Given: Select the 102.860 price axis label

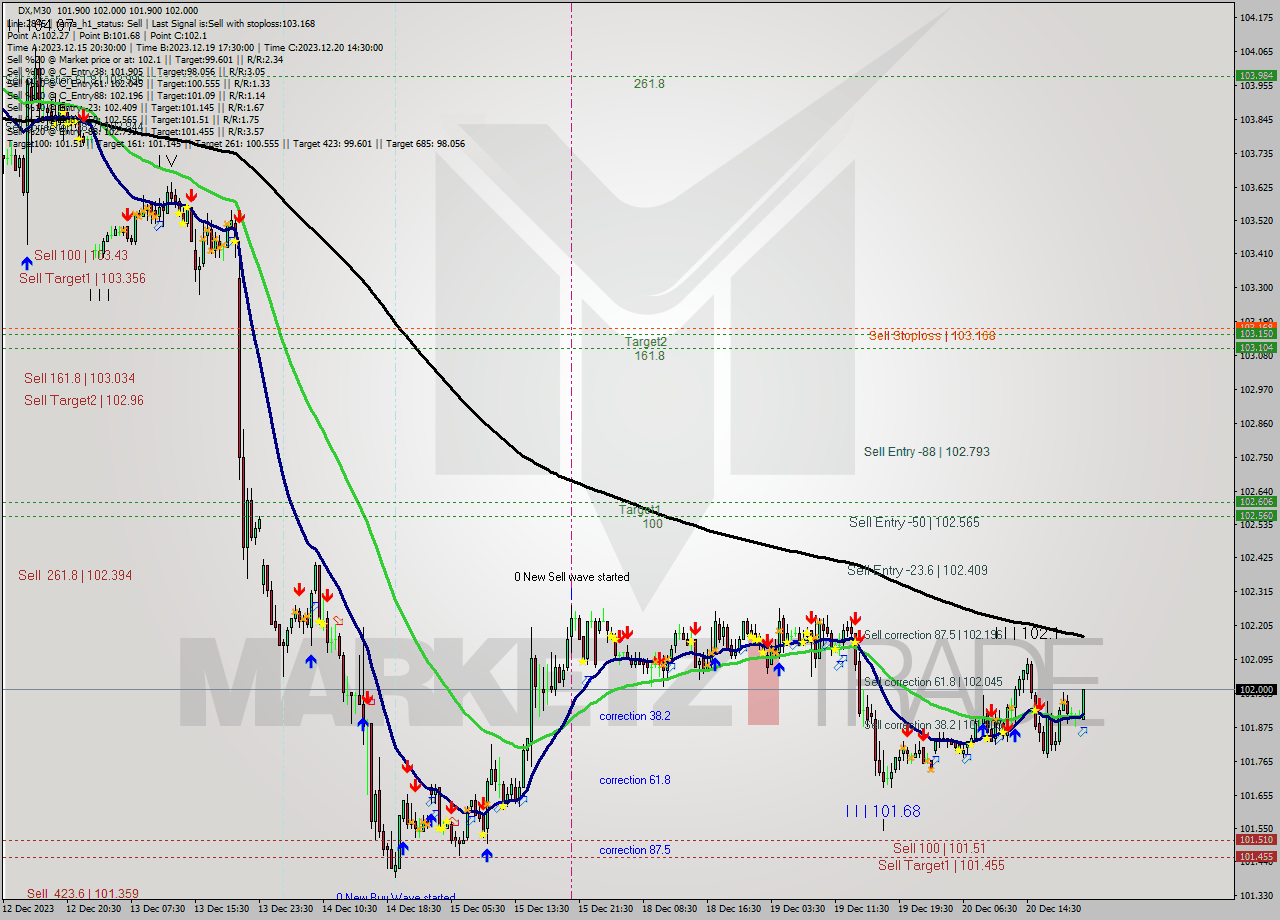Looking at the screenshot, I should coord(1256,424).
